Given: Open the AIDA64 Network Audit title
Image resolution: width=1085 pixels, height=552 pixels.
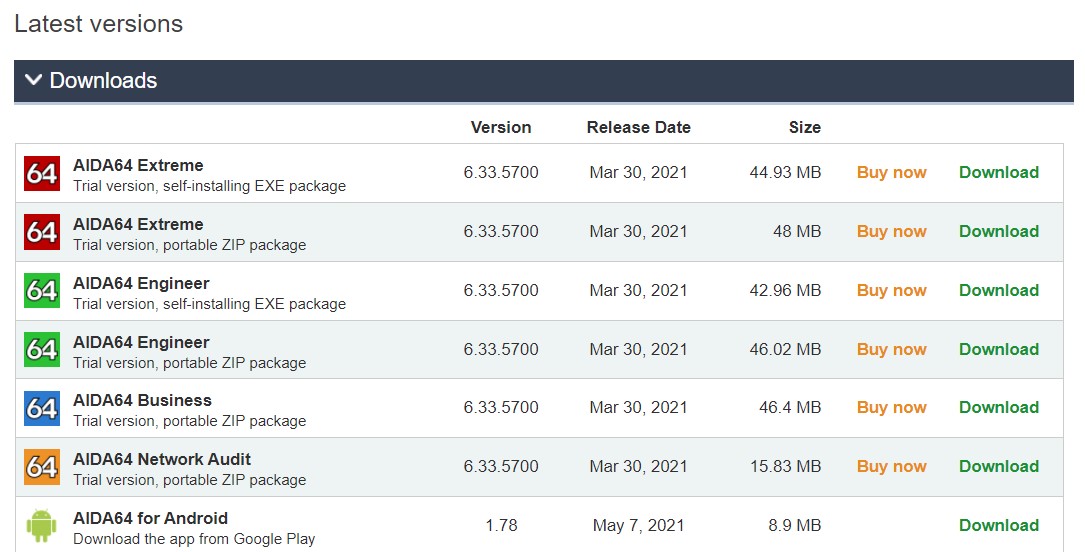Looking at the screenshot, I should (x=162, y=459).
